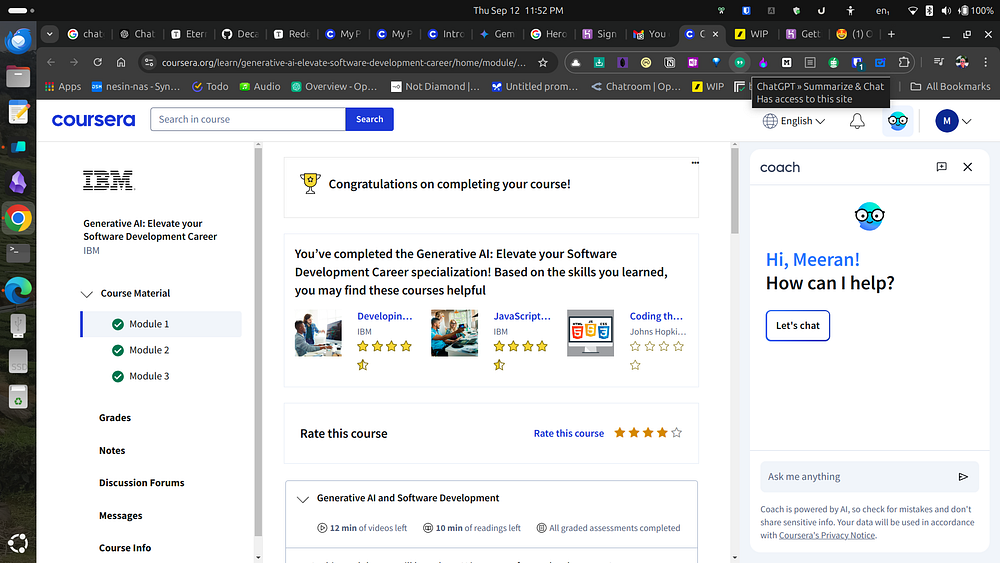Screen dimensions: 1000x563
Task: Click the send arrow in Coach chat
Action: click(963, 477)
